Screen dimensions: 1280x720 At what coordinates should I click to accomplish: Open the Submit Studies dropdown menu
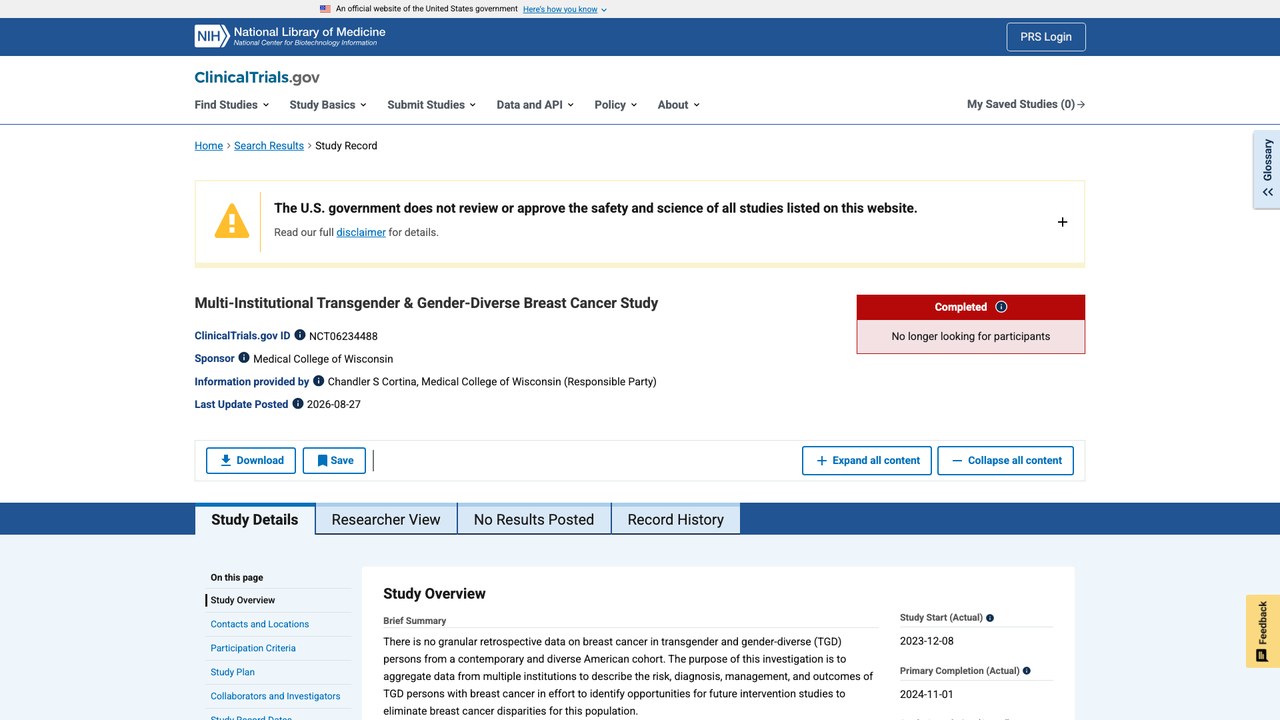click(431, 105)
